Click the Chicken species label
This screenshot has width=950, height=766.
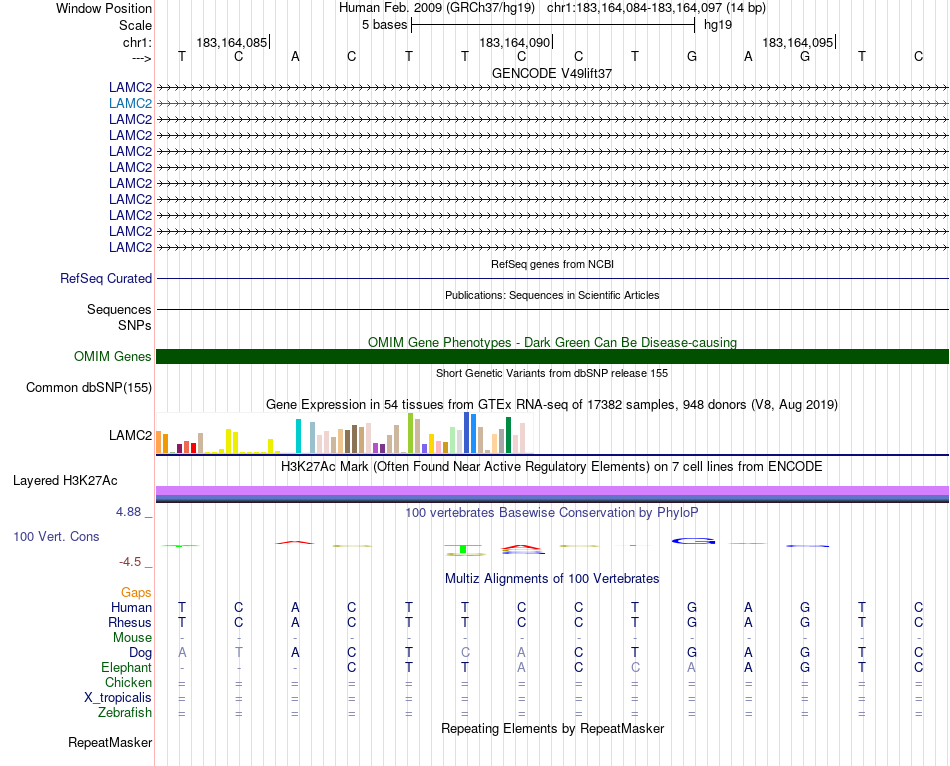128,683
